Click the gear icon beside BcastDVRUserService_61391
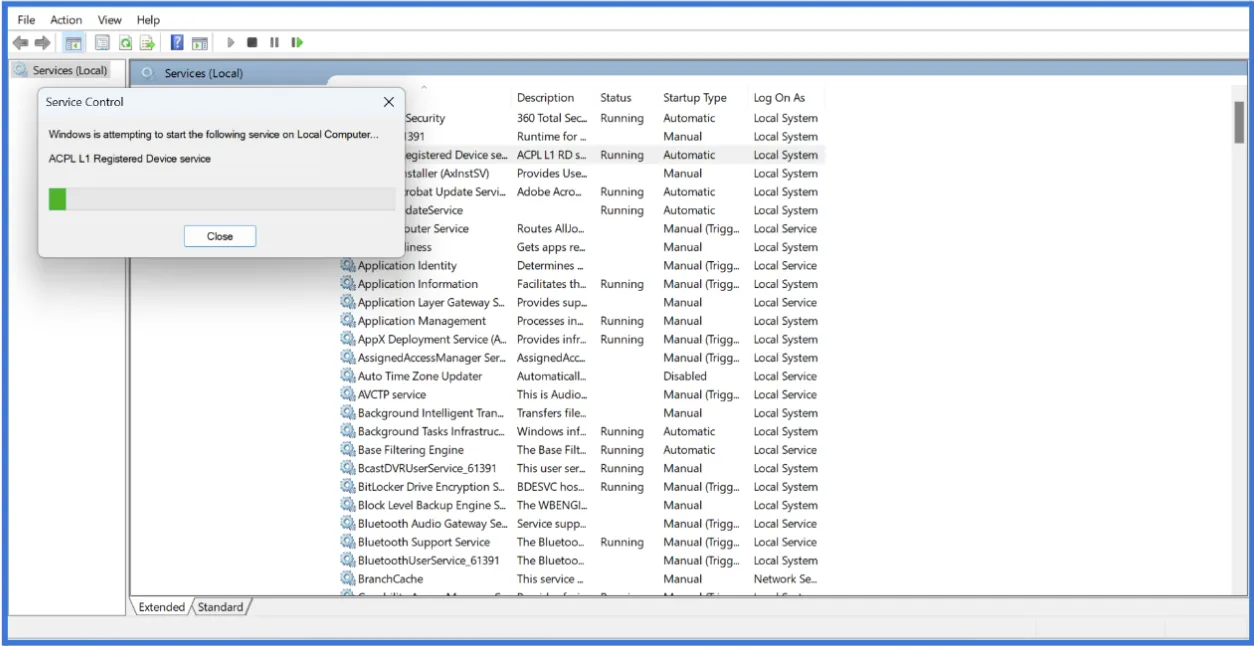This screenshot has height=646, width=1254. pos(348,468)
